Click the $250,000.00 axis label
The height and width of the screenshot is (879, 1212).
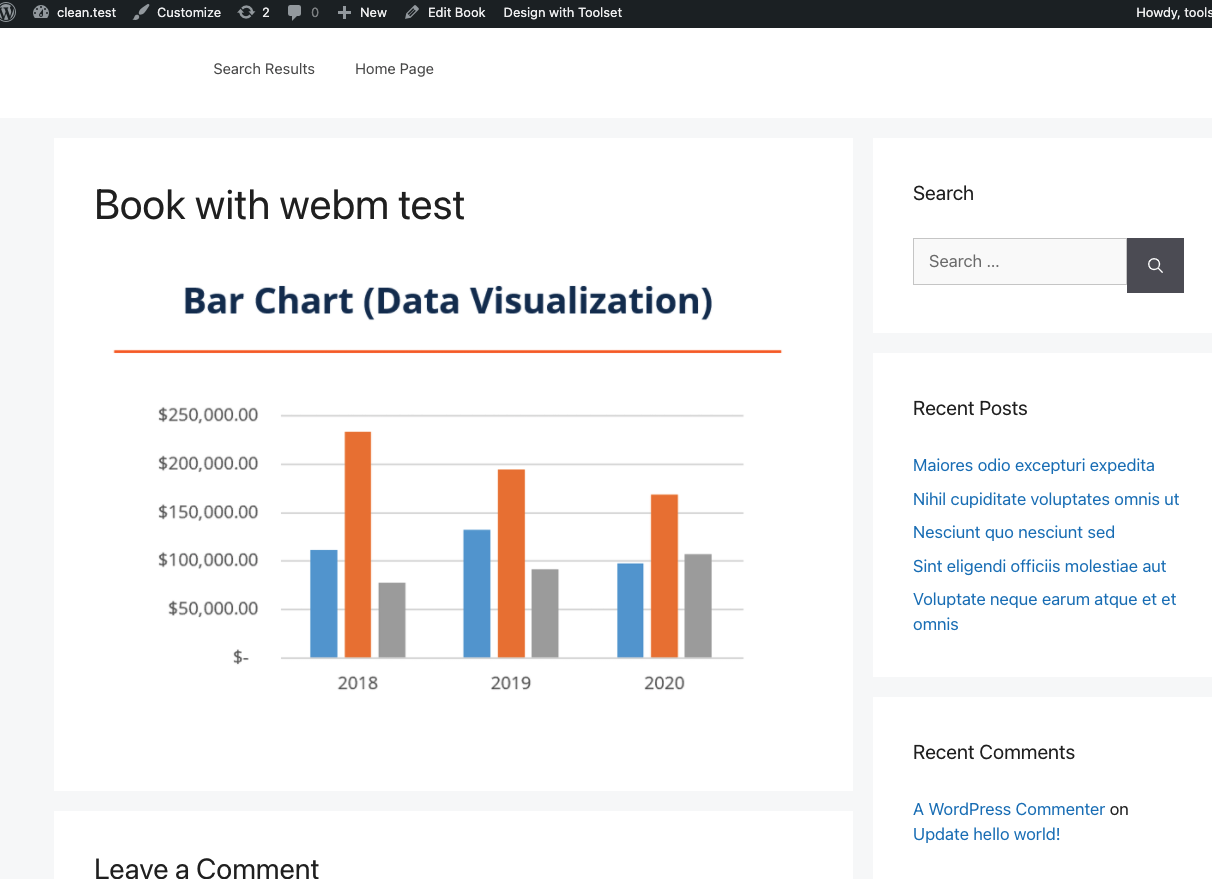[x=208, y=415]
